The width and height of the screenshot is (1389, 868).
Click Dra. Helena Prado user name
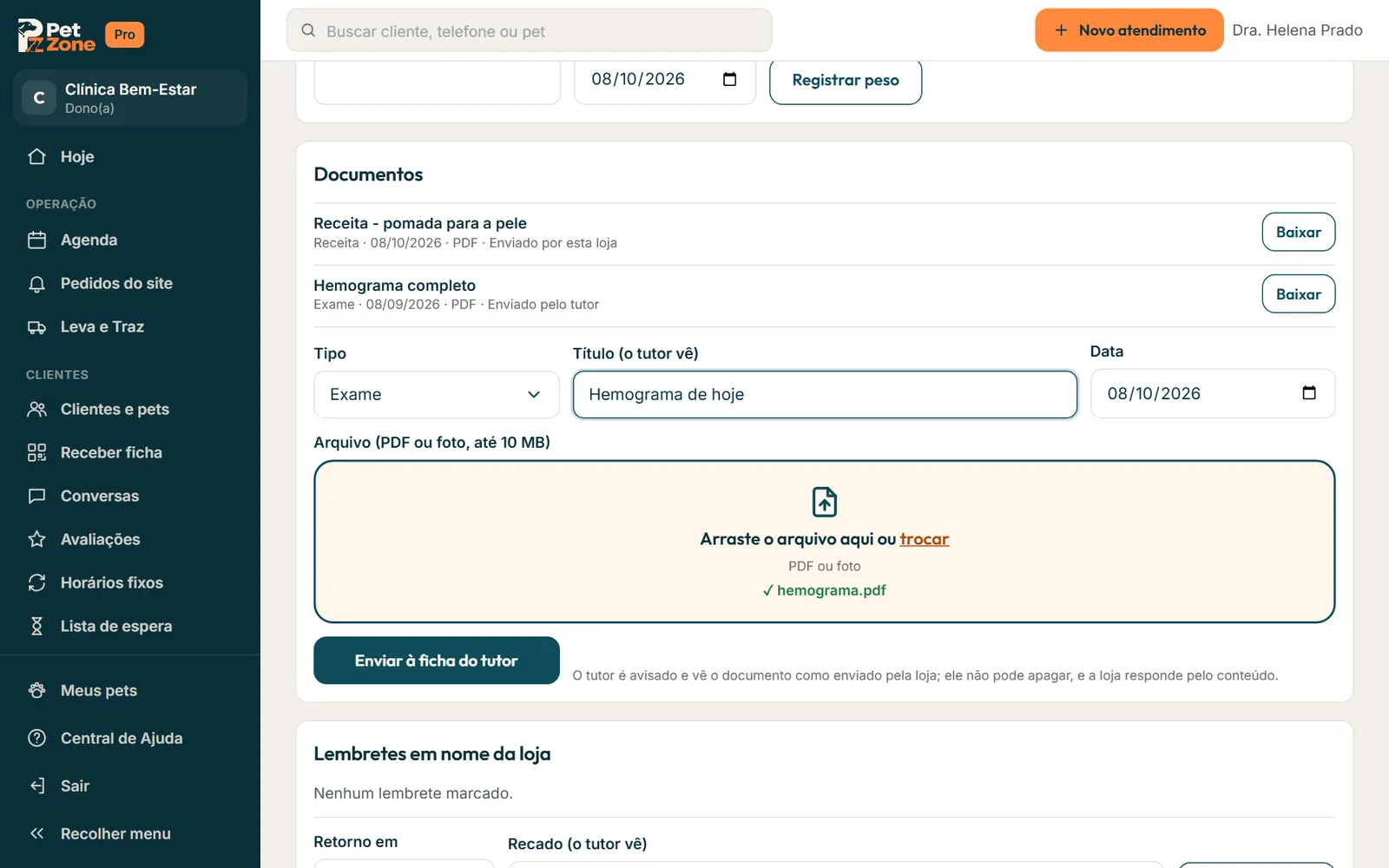1297,30
